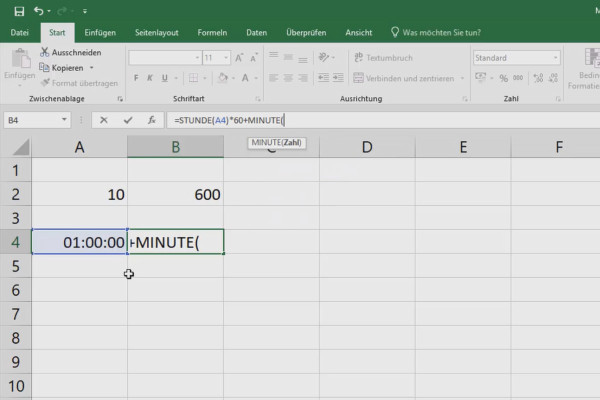Screen dimensions: 600x400
Task: Click decrease decimal places icon
Action: 553,78
